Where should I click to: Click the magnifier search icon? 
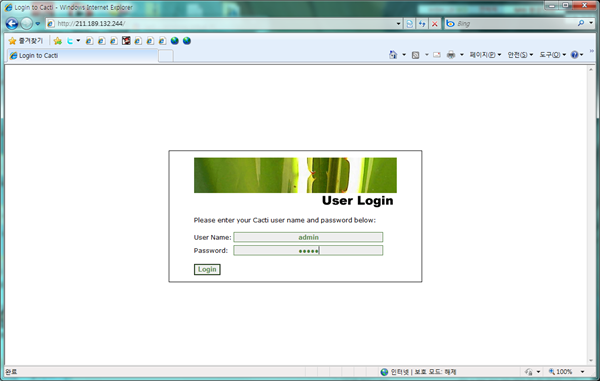pos(581,23)
